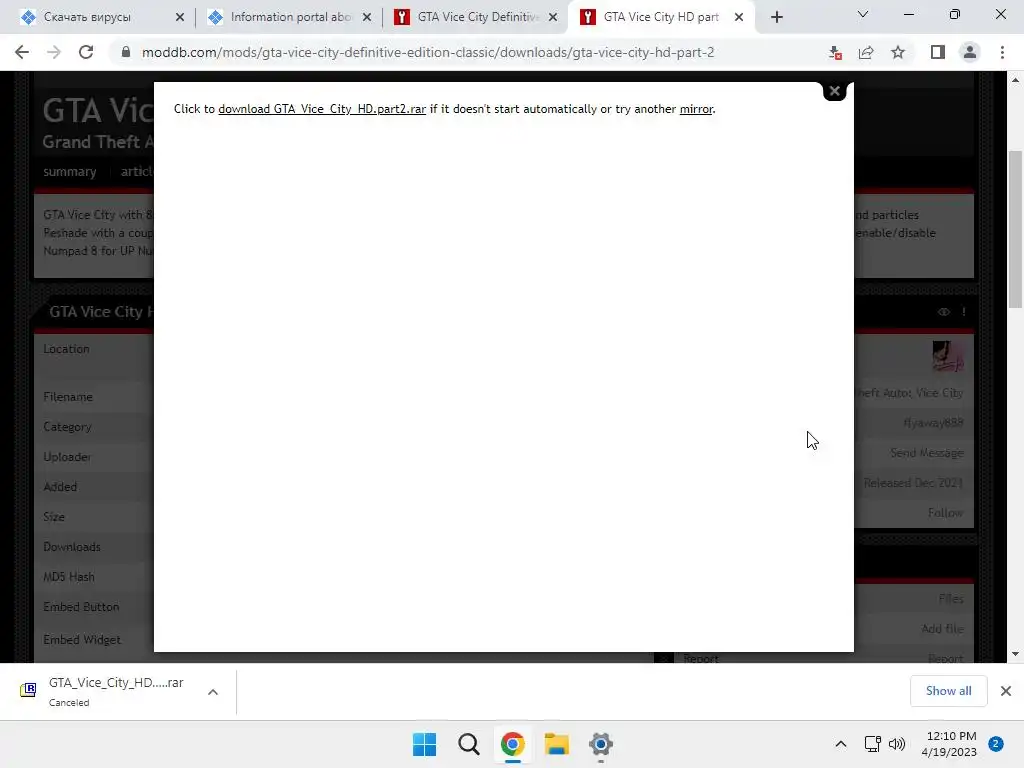Image resolution: width=1024 pixels, height=768 pixels.
Task: Click Add file link in sidebar
Action: coord(942,628)
